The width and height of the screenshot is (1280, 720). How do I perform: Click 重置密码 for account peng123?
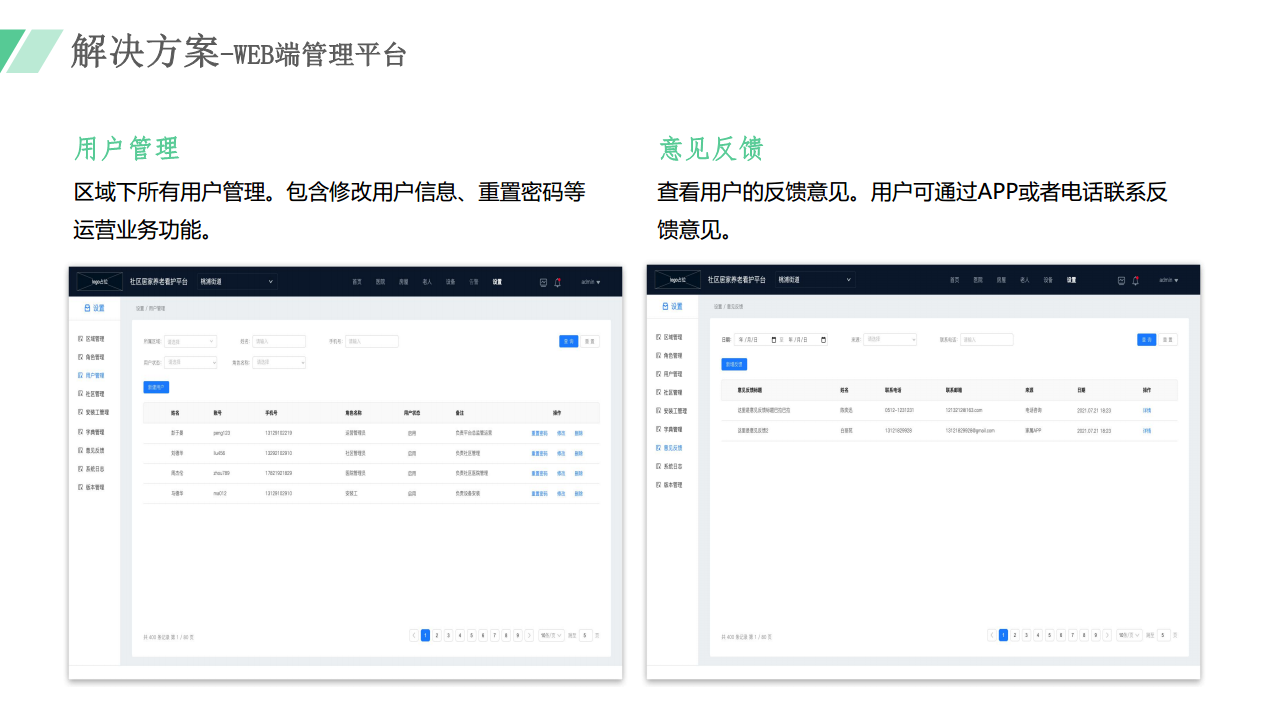(x=540, y=433)
